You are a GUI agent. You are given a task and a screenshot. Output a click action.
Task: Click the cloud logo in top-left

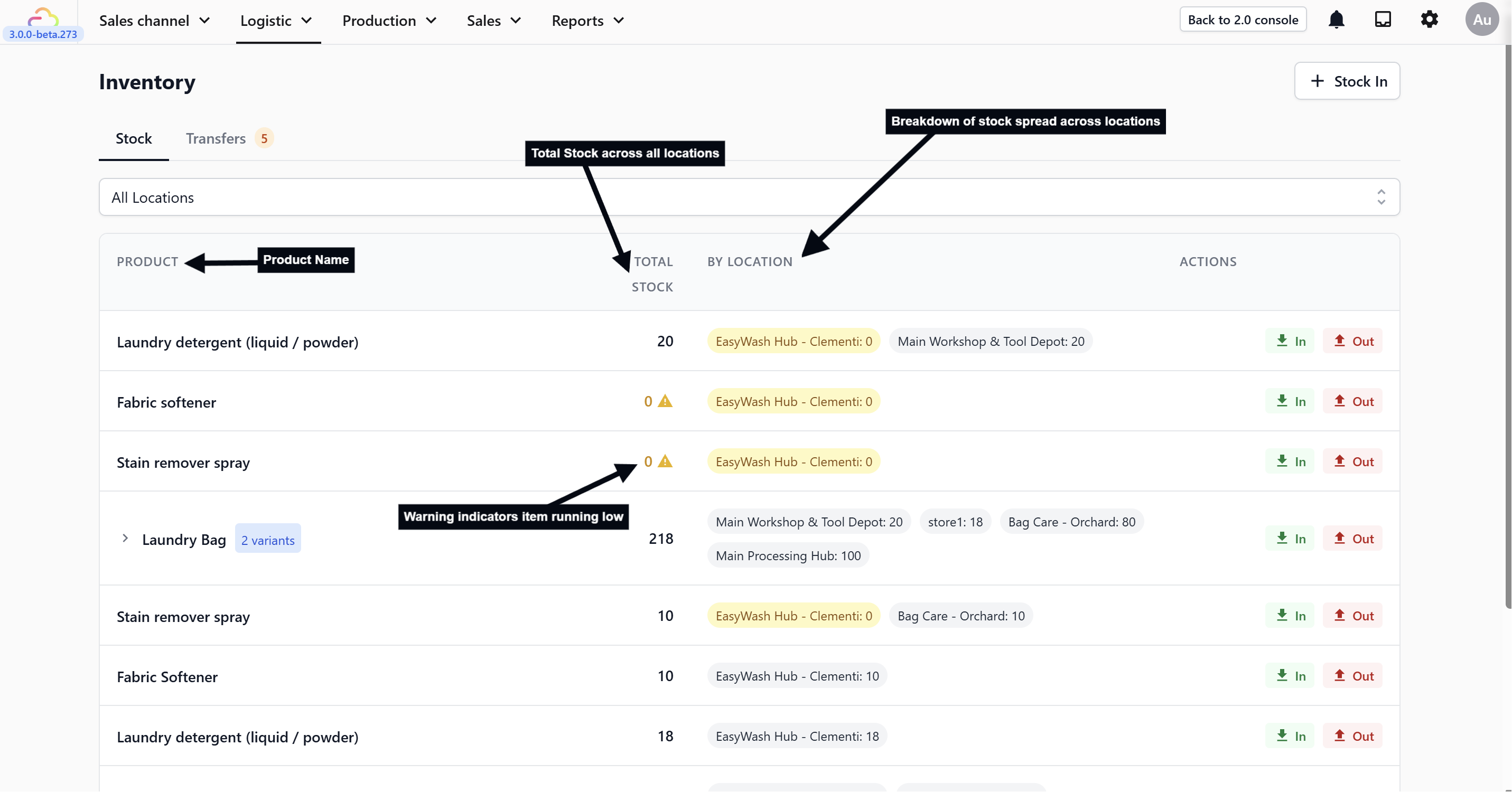43,16
